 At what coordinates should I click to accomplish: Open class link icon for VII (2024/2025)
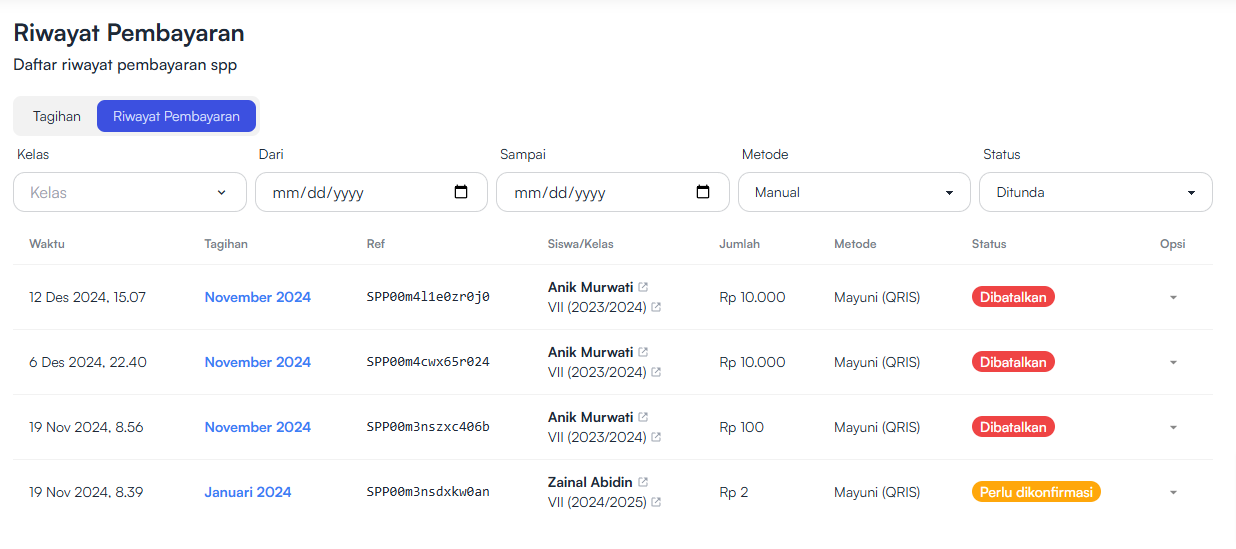tap(656, 502)
